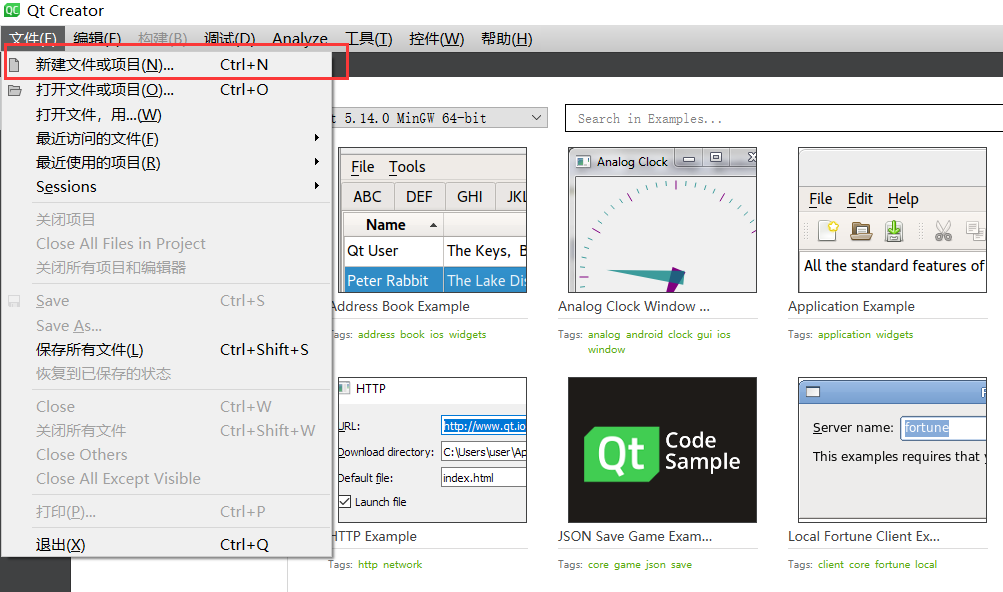The height and width of the screenshot is (592, 1003).
Task: Switch to the DEF tab in Address Book Example
Action: (419, 196)
